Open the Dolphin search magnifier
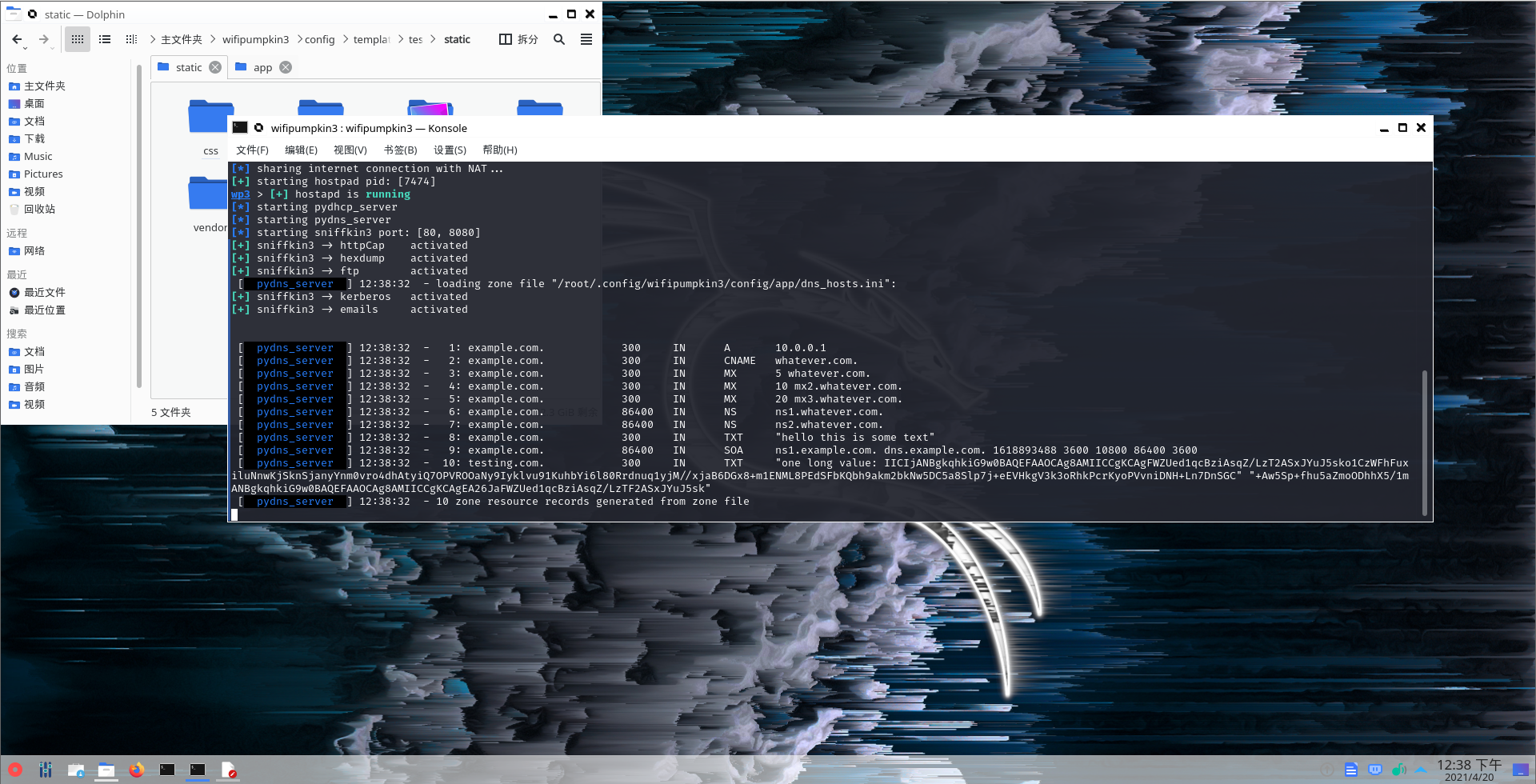This screenshot has width=1536, height=784. 559,39
